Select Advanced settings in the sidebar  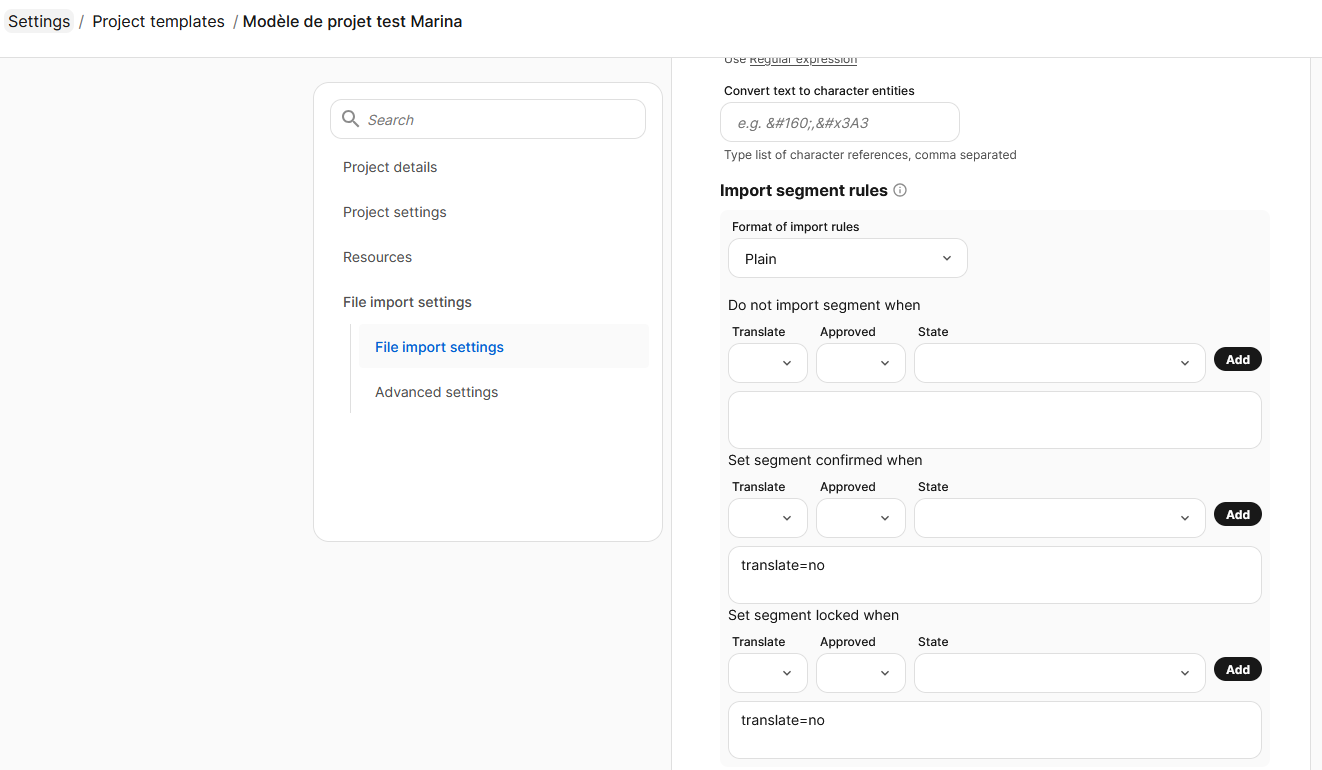436,392
